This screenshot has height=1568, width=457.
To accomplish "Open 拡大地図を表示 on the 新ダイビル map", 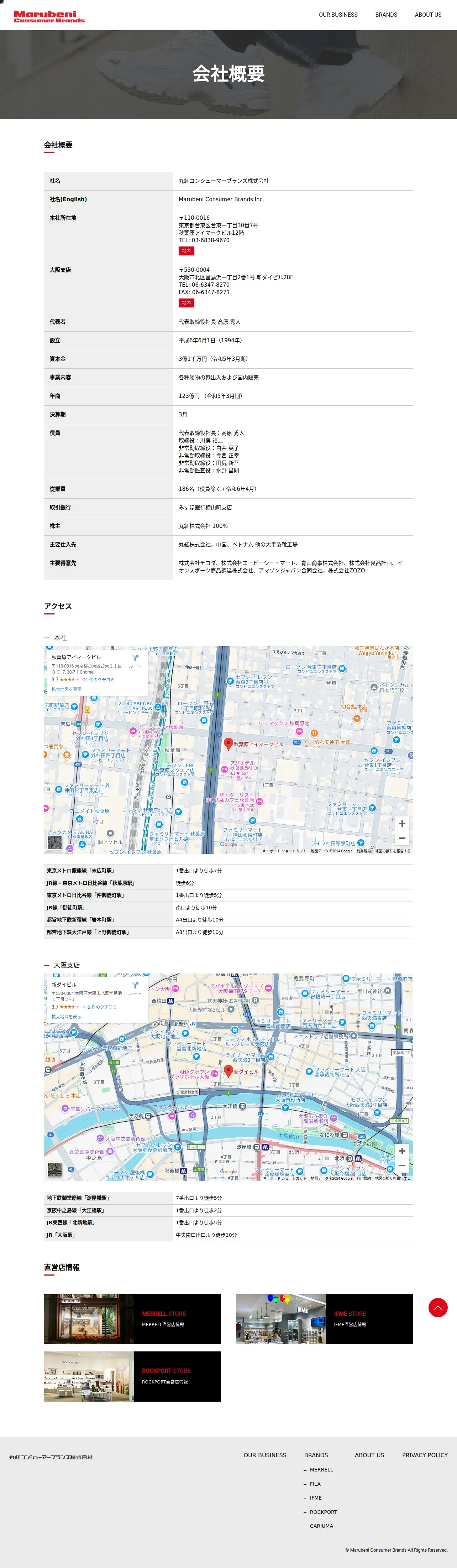I will [x=66, y=1017].
